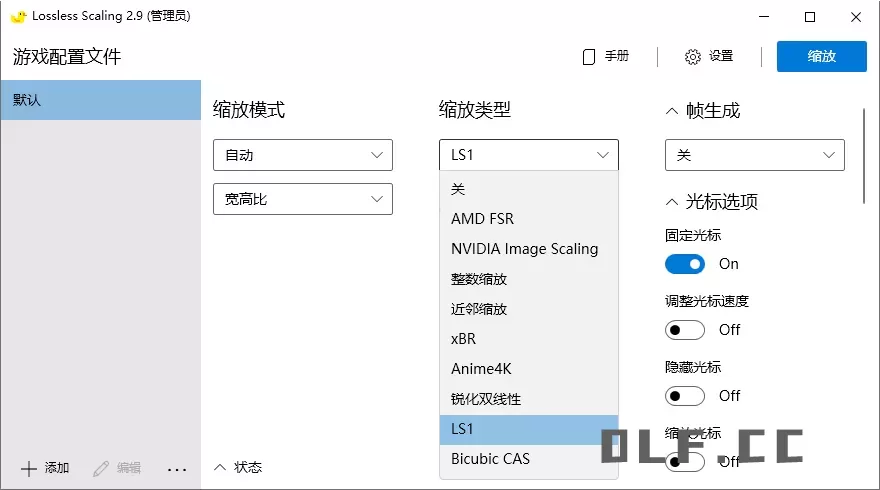Image resolution: width=880 pixels, height=490 pixels.
Task: Open the 手册 manual button
Action: (606, 56)
